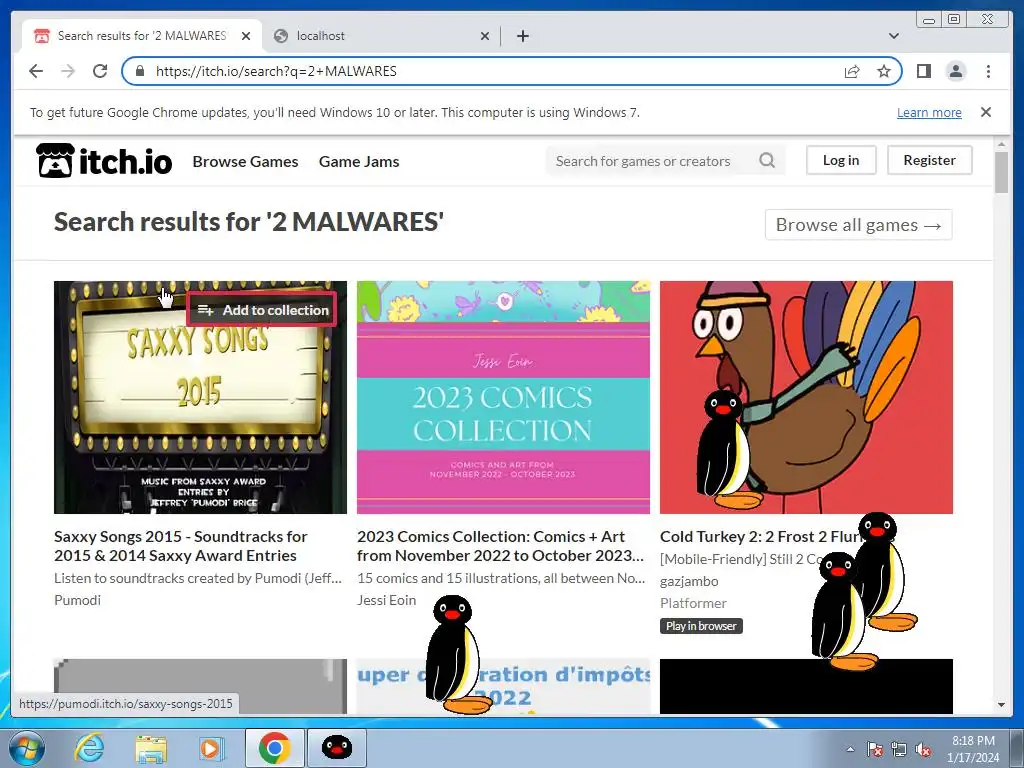Click the Action Center flag icon

[x=874, y=750]
